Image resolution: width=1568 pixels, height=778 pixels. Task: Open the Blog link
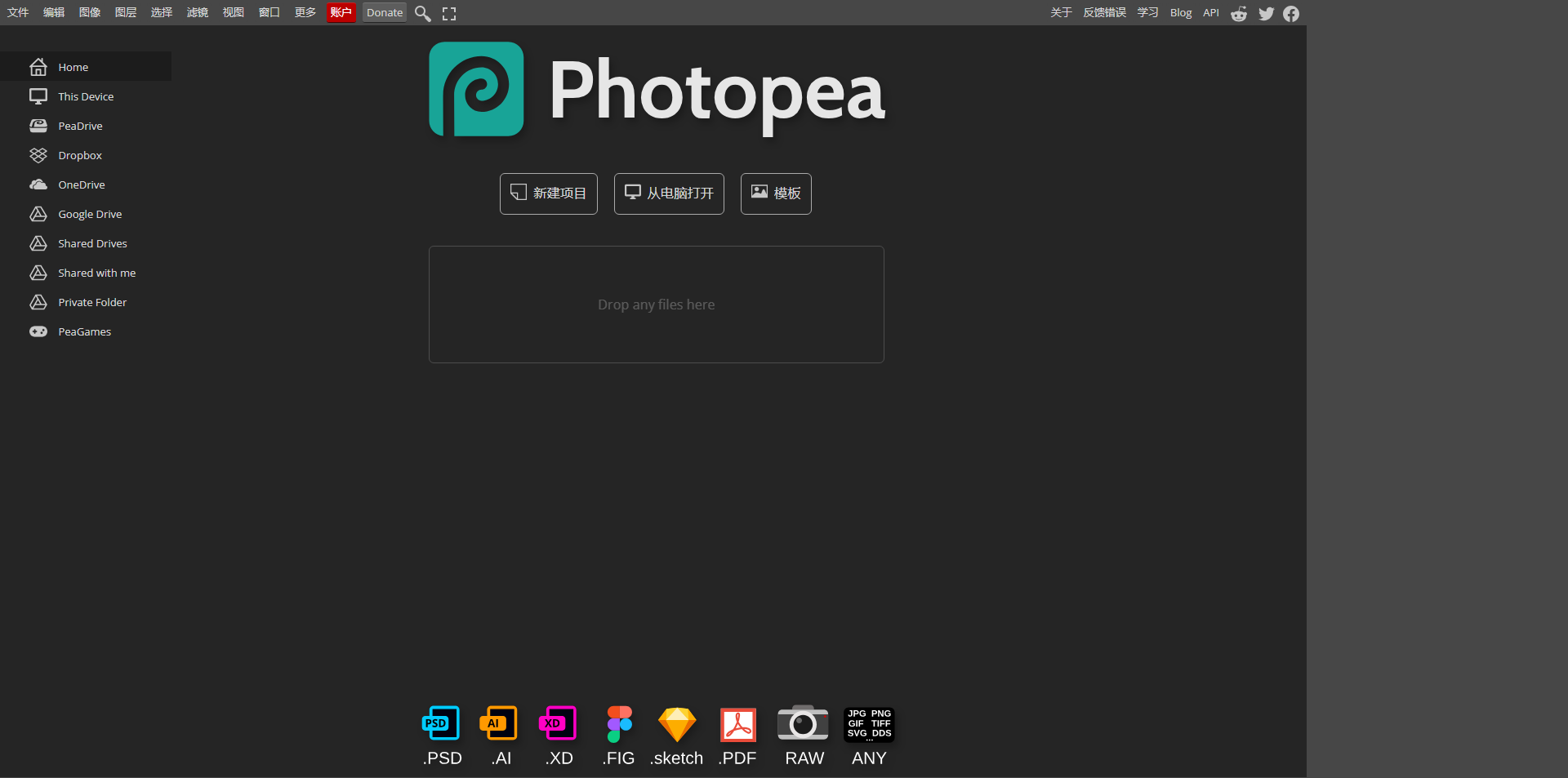coord(1180,12)
